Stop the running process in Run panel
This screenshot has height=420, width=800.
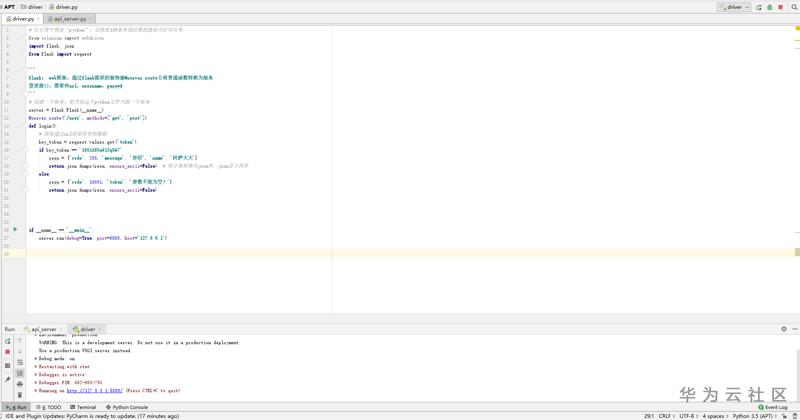coord(8,352)
